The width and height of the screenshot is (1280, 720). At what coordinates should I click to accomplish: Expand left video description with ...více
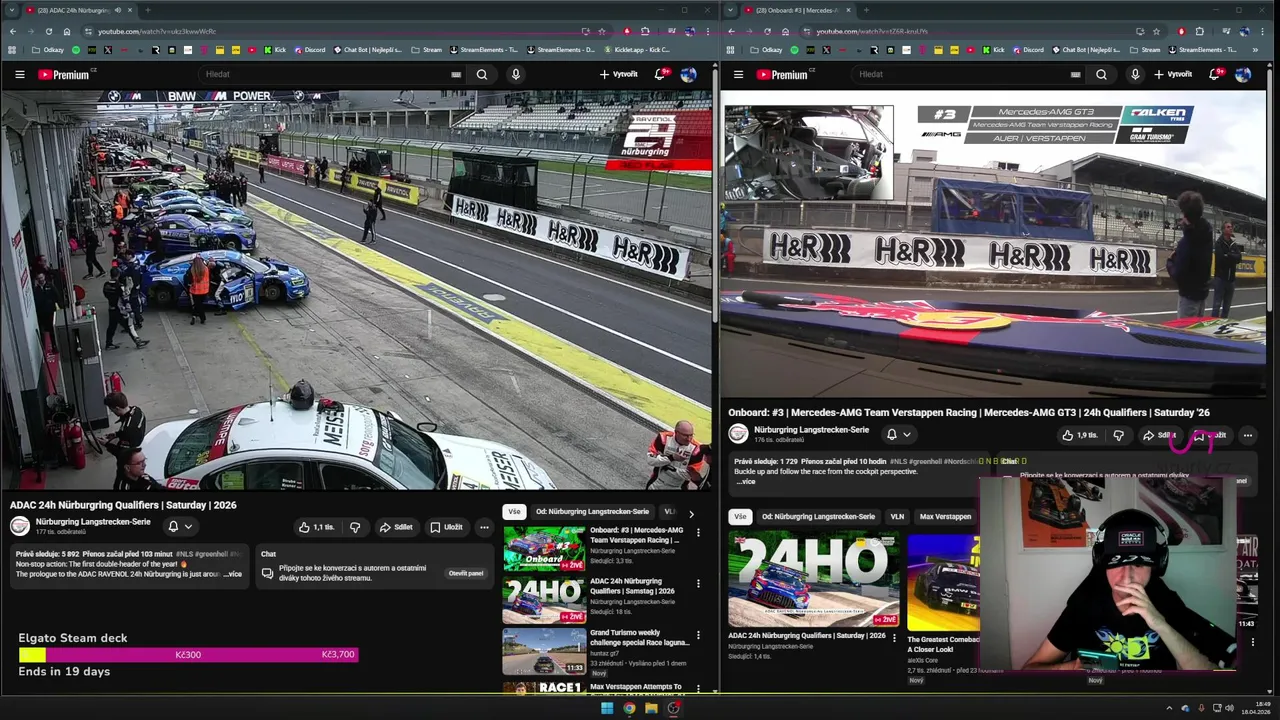232,574
